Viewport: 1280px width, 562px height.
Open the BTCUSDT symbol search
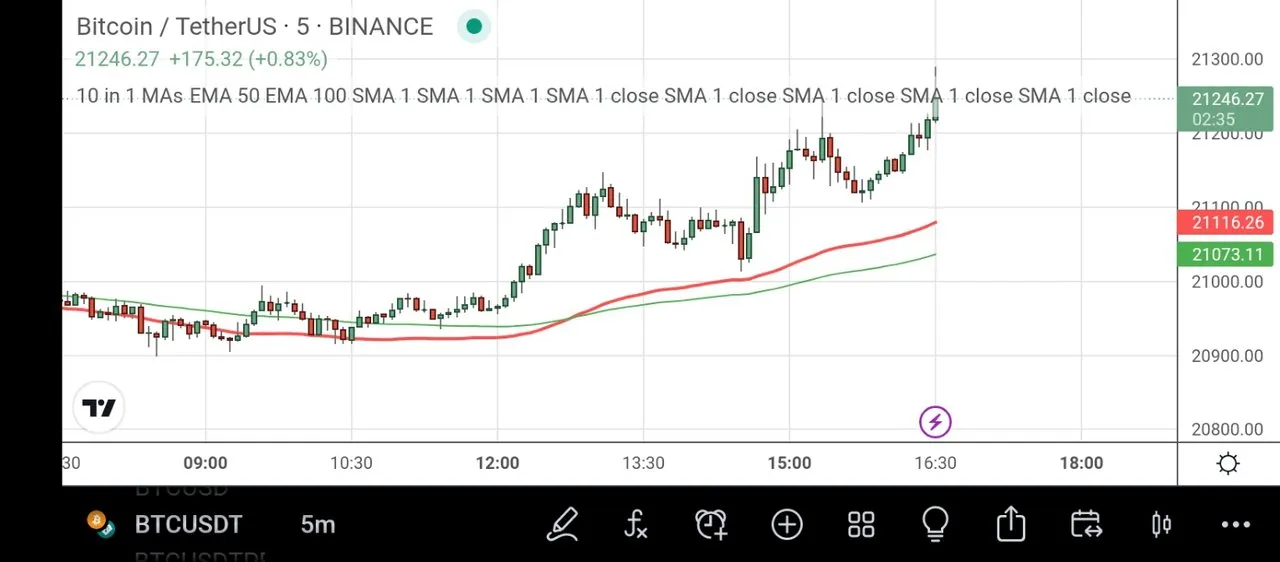[x=189, y=524]
